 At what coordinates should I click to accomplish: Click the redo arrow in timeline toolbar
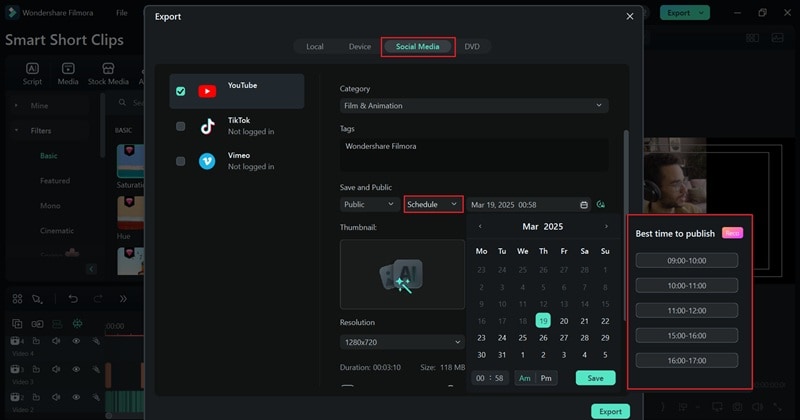[x=98, y=299]
